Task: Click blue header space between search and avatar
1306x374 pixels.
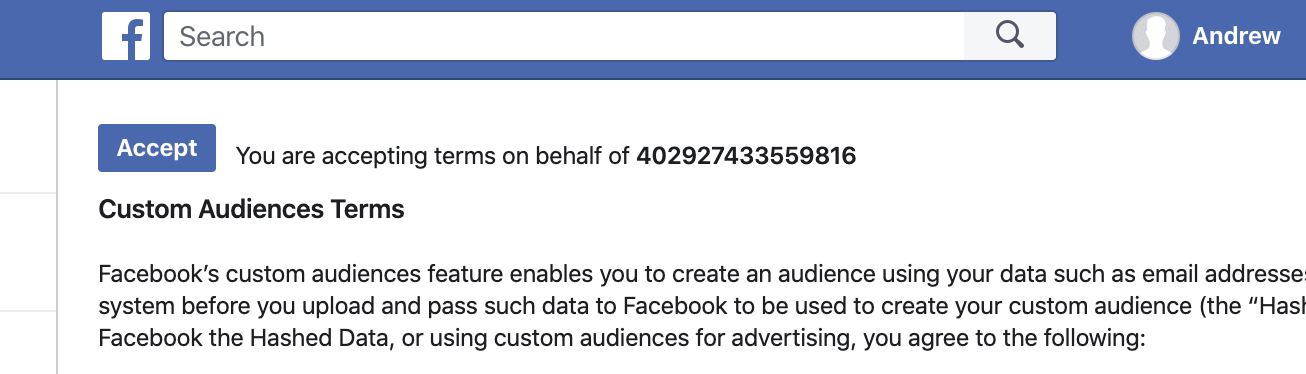Action: pos(1094,36)
